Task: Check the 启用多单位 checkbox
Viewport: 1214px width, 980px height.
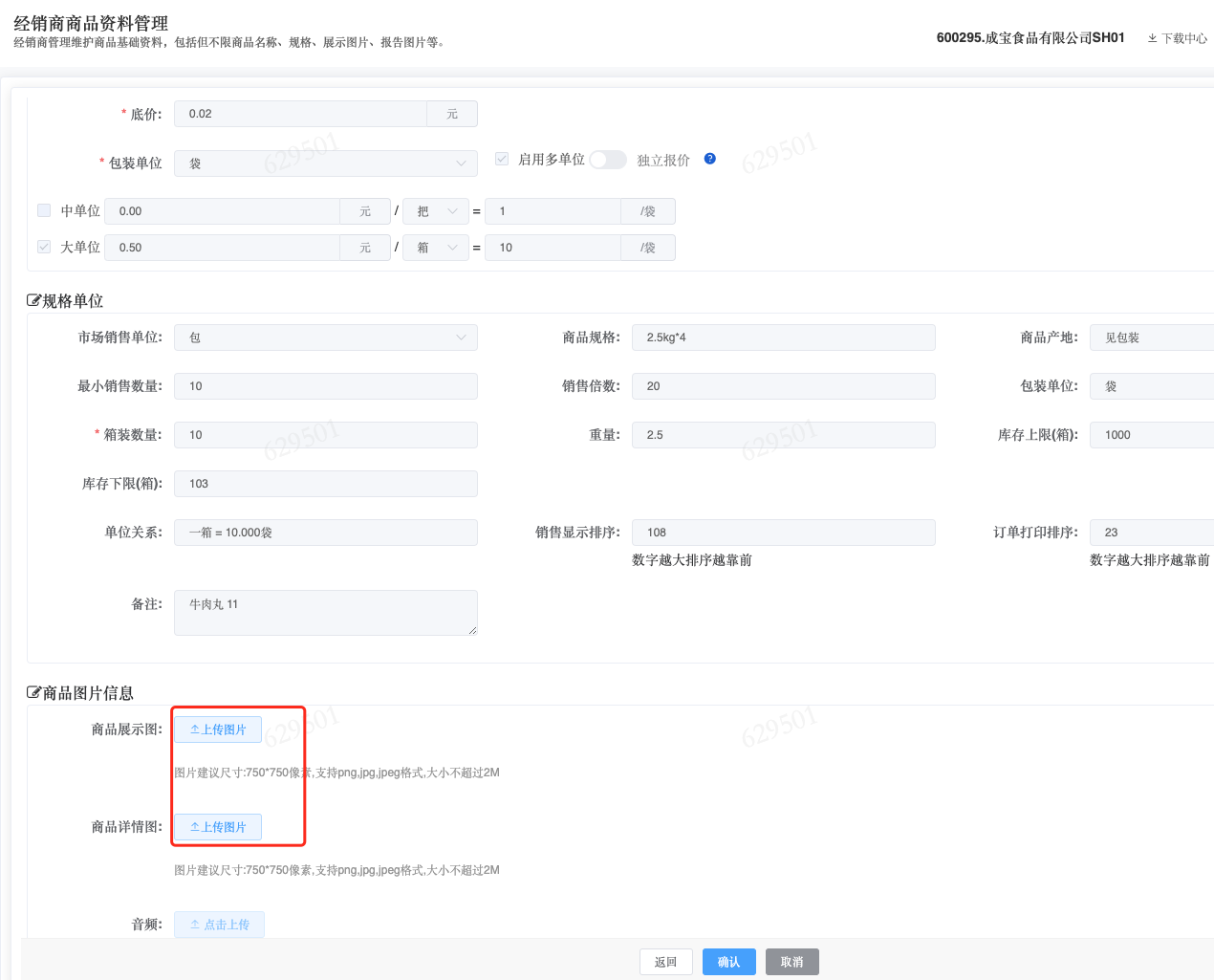Action: tap(502, 160)
